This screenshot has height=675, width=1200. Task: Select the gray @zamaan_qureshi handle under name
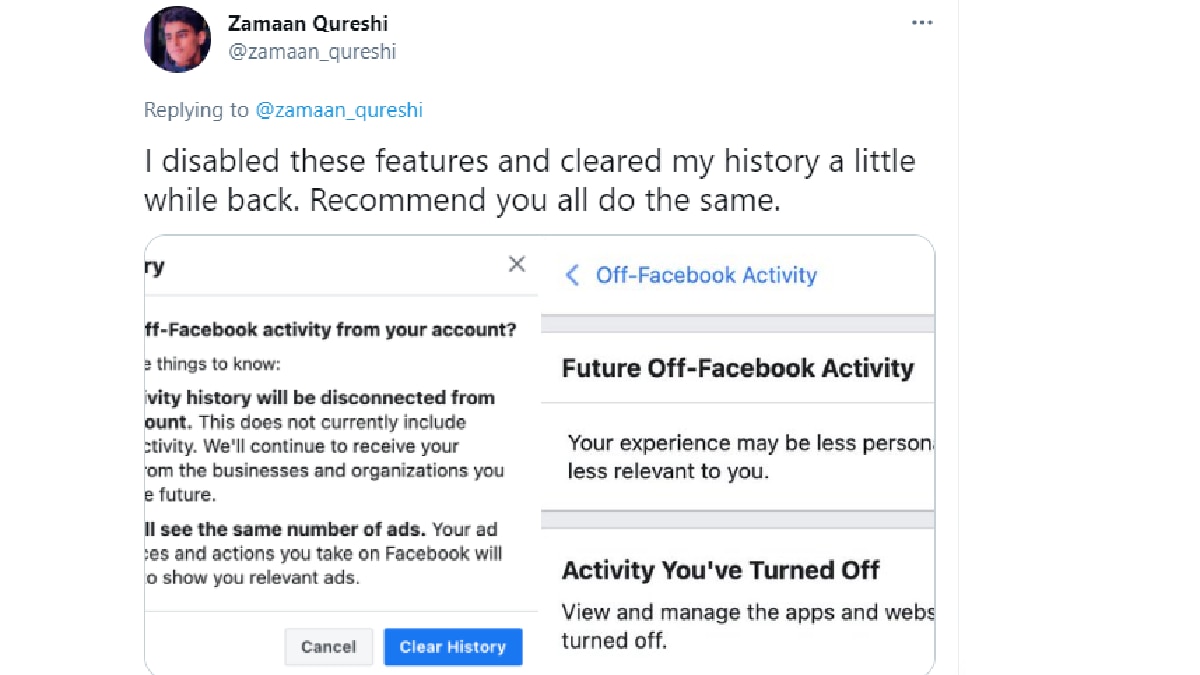[x=312, y=52]
